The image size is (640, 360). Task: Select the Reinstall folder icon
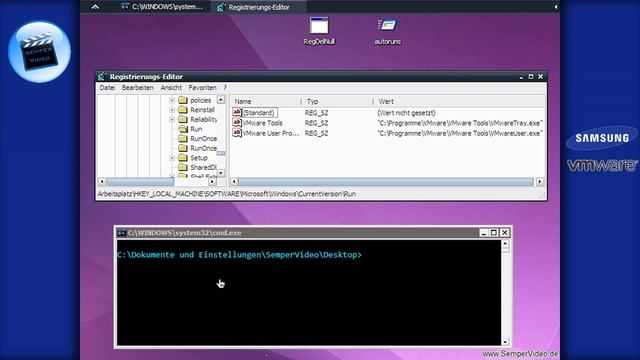pos(183,110)
